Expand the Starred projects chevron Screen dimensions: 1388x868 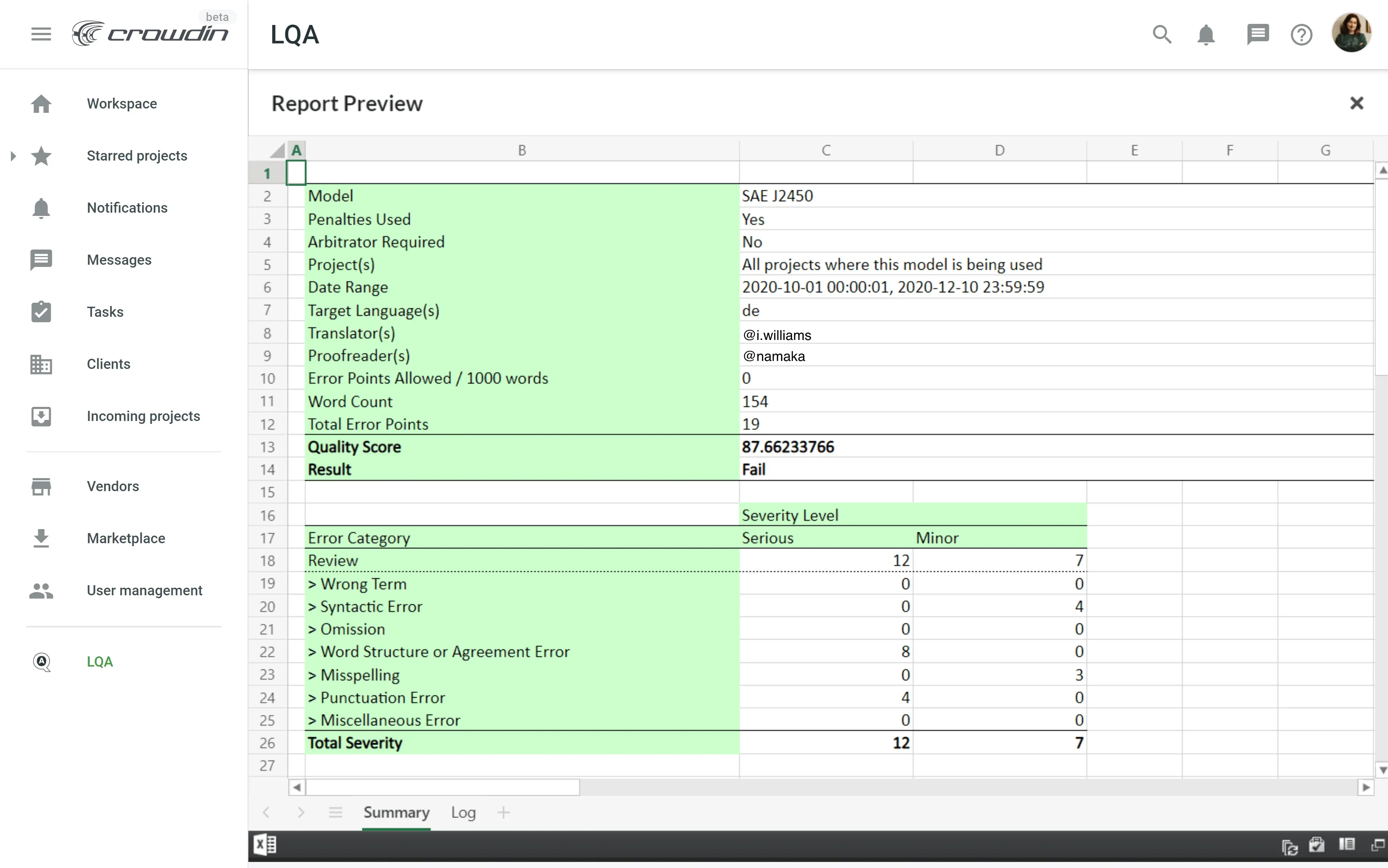click(13, 156)
